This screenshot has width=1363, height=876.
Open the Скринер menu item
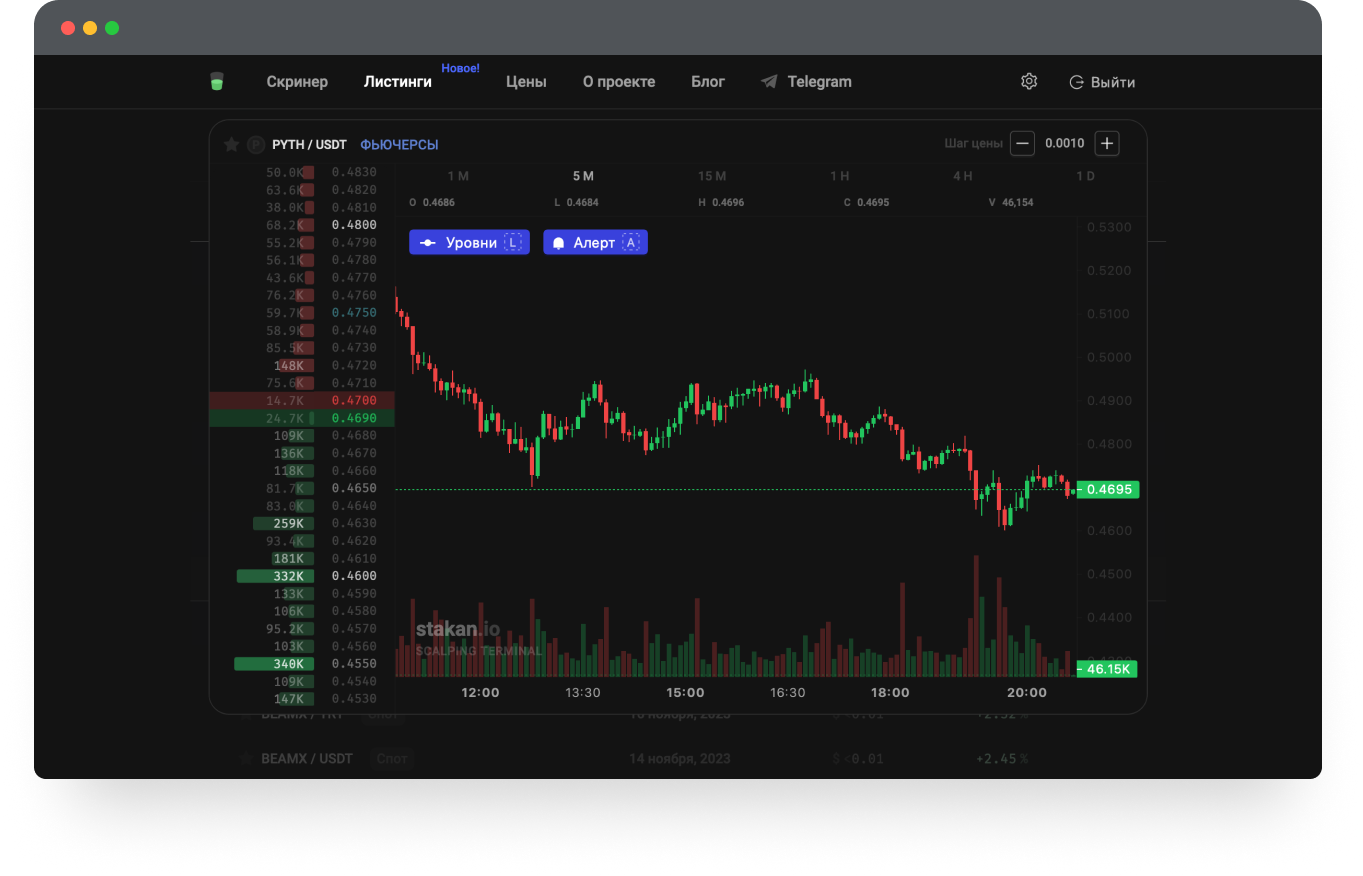point(297,82)
